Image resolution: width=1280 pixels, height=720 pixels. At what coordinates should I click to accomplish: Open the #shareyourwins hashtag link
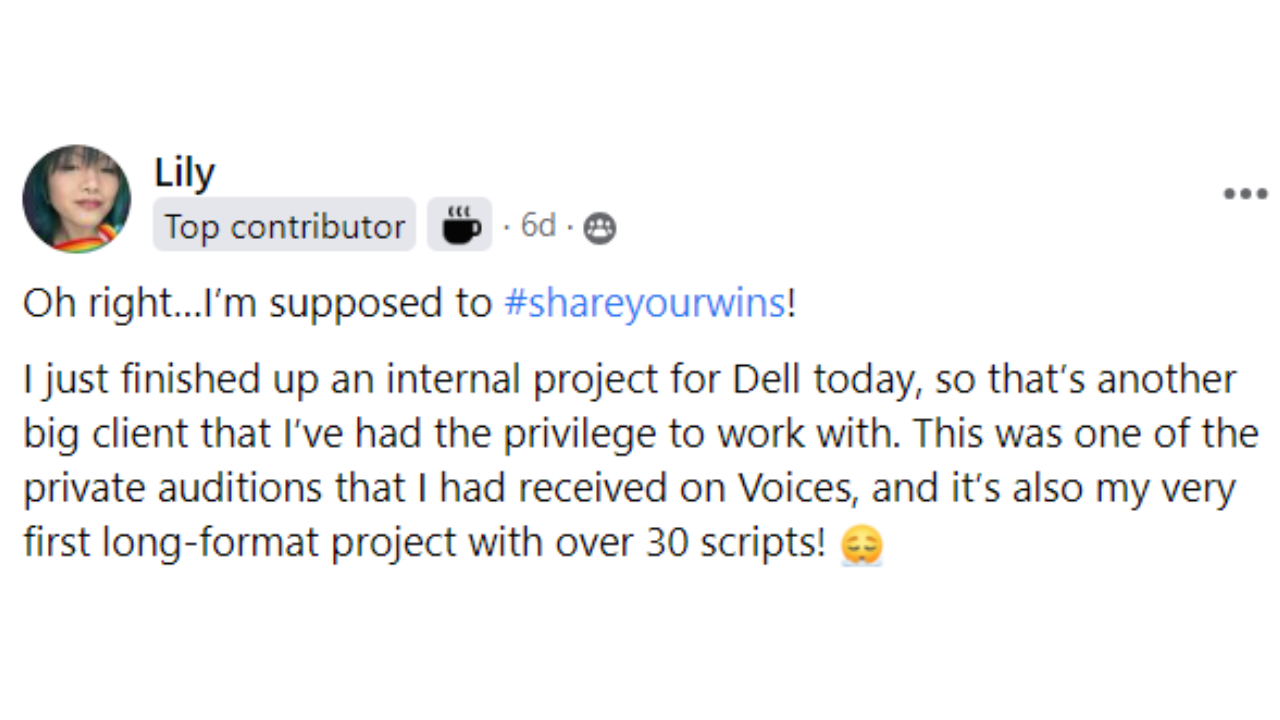click(645, 303)
